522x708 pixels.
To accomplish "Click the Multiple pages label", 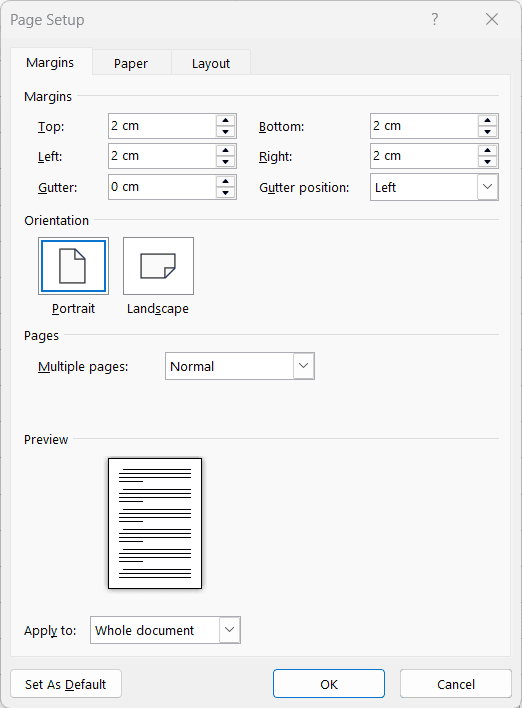I will tap(83, 367).
